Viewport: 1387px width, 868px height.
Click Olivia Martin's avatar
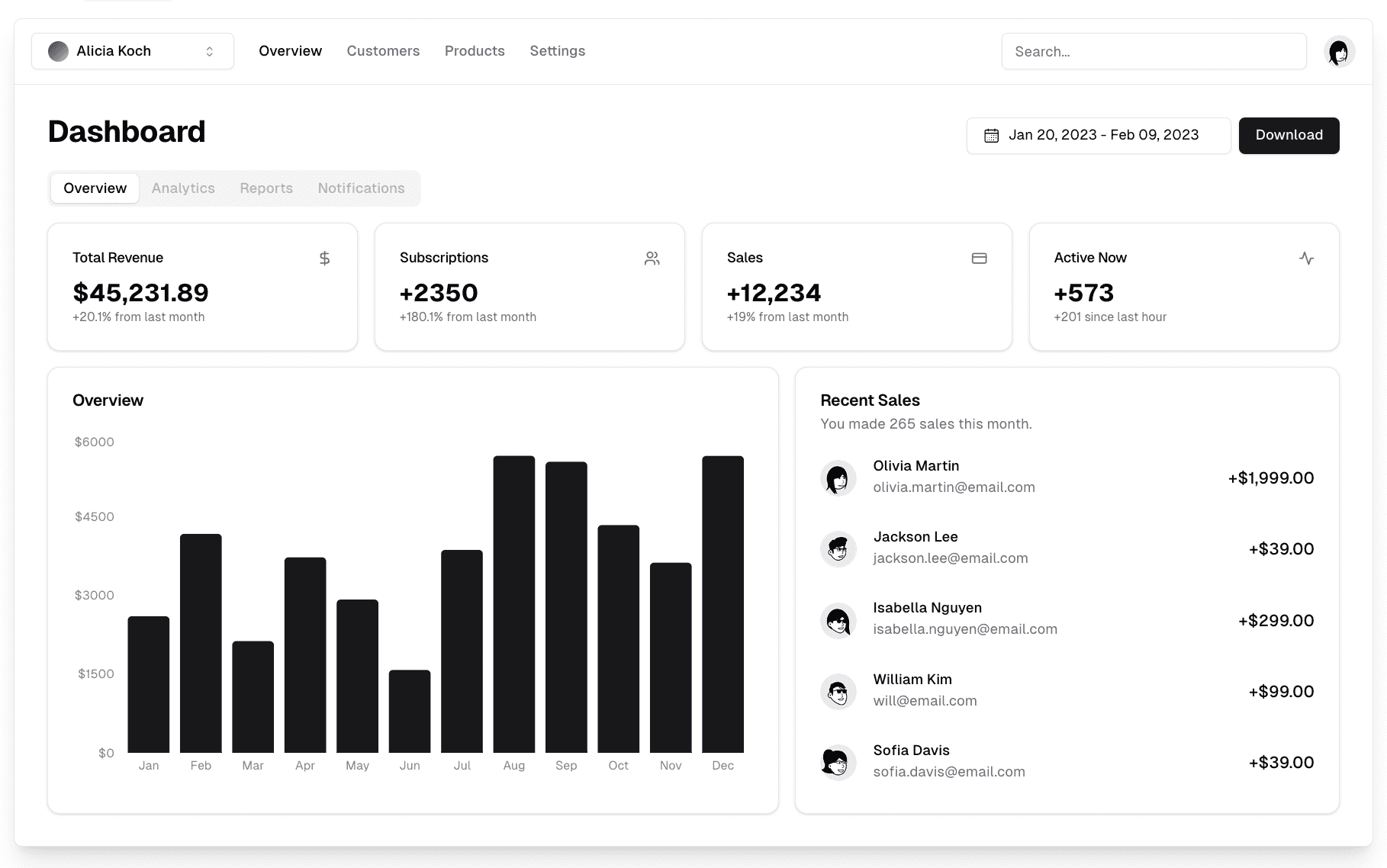tap(838, 478)
